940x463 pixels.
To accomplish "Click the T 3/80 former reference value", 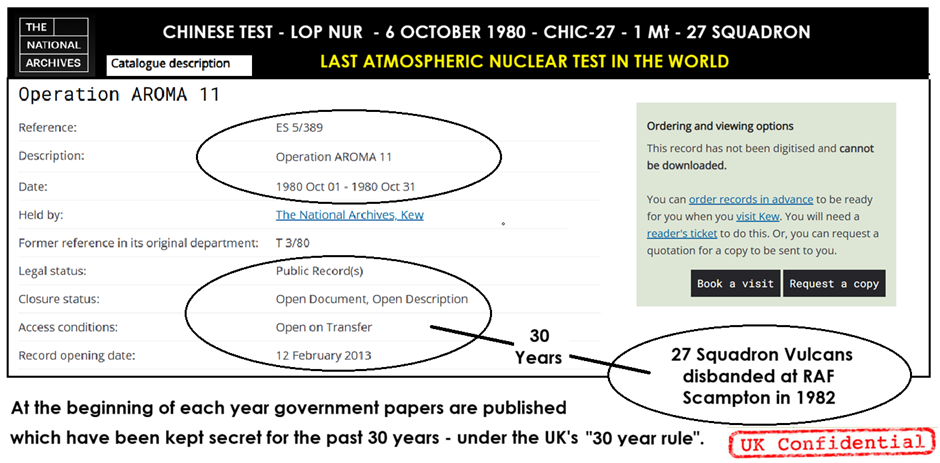I will (293, 243).
